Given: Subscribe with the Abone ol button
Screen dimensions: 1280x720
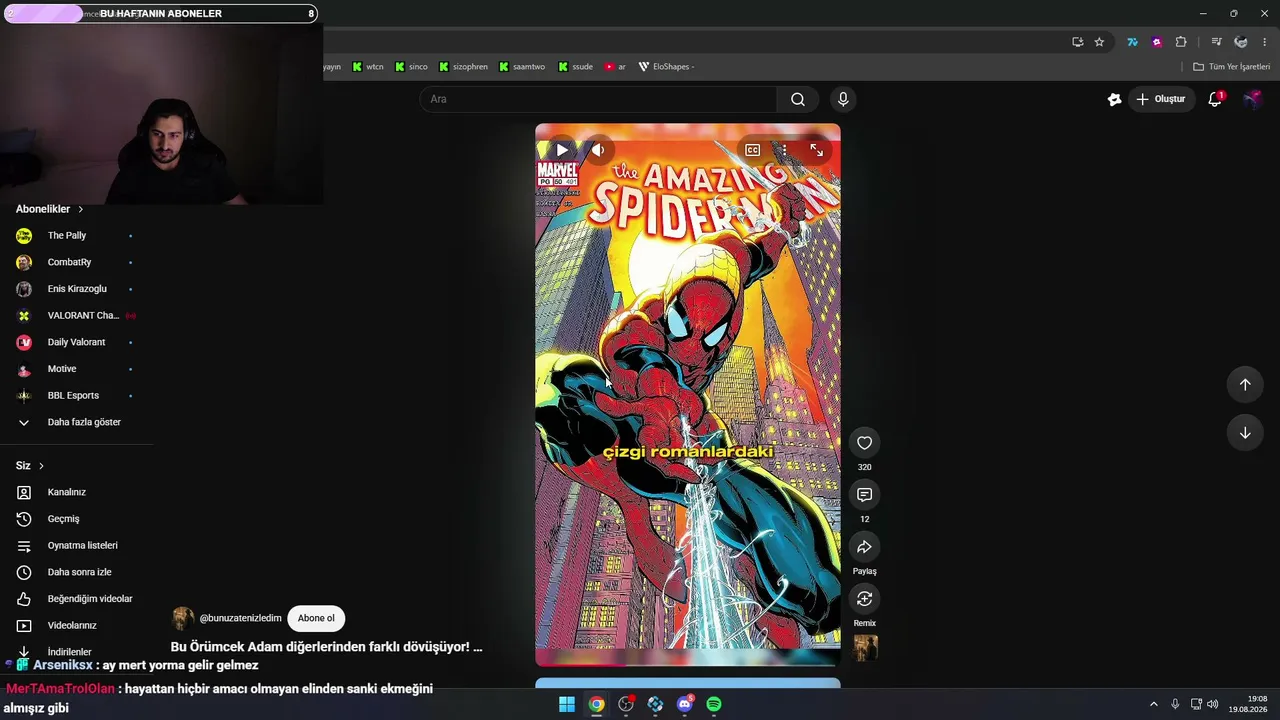Looking at the screenshot, I should (x=316, y=618).
